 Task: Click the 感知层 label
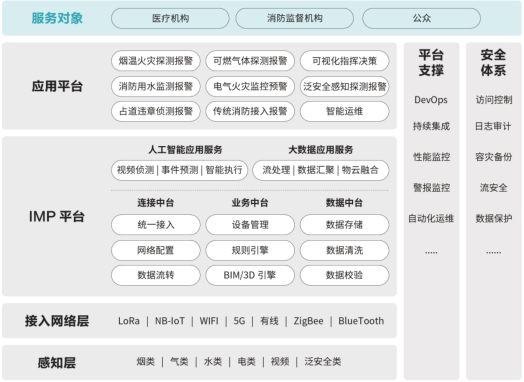pos(57,363)
